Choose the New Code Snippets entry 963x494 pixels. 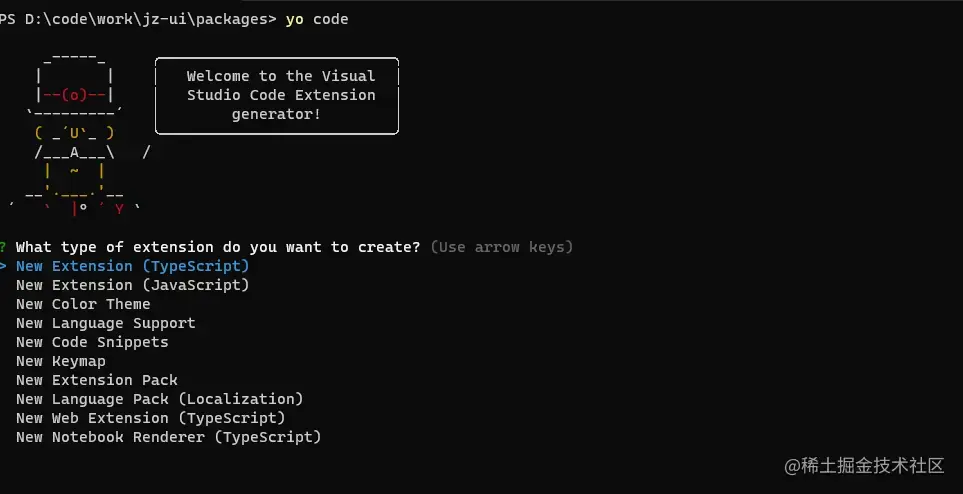tap(92, 342)
